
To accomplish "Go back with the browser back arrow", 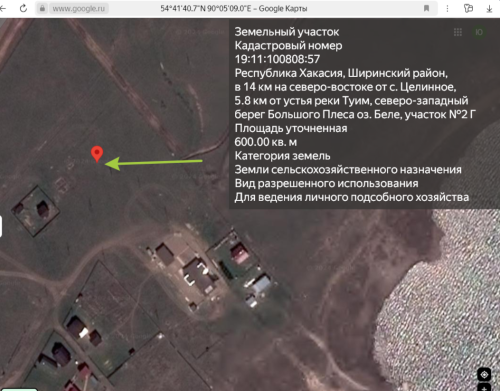I will 3,8.
